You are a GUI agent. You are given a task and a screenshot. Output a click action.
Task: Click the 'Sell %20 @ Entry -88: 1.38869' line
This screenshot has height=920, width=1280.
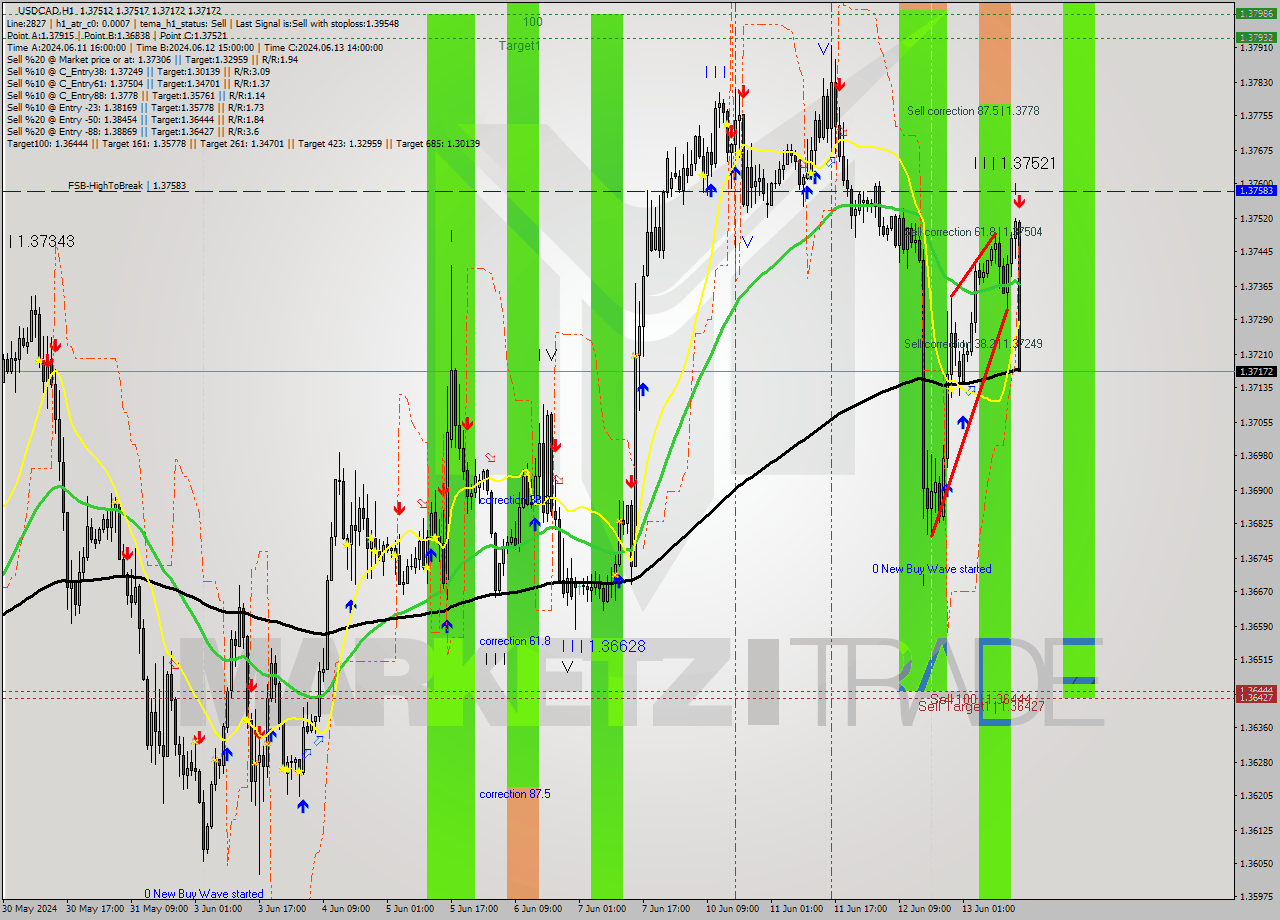point(134,131)
